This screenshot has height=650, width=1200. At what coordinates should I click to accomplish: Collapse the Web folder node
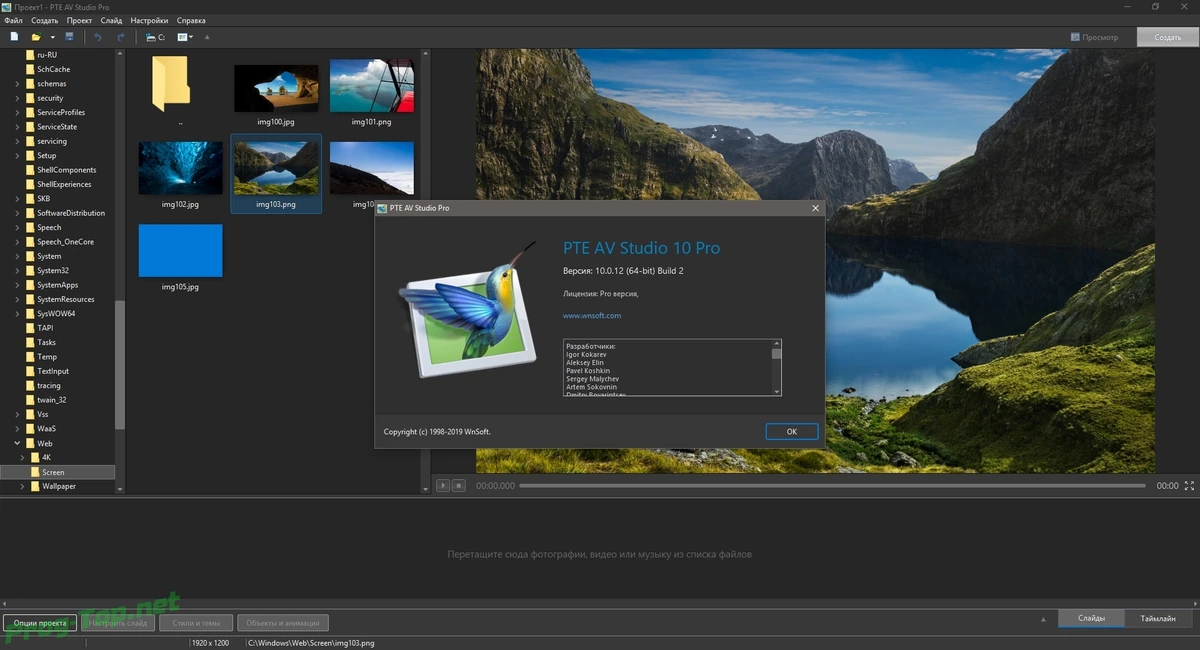coord(17,443)
